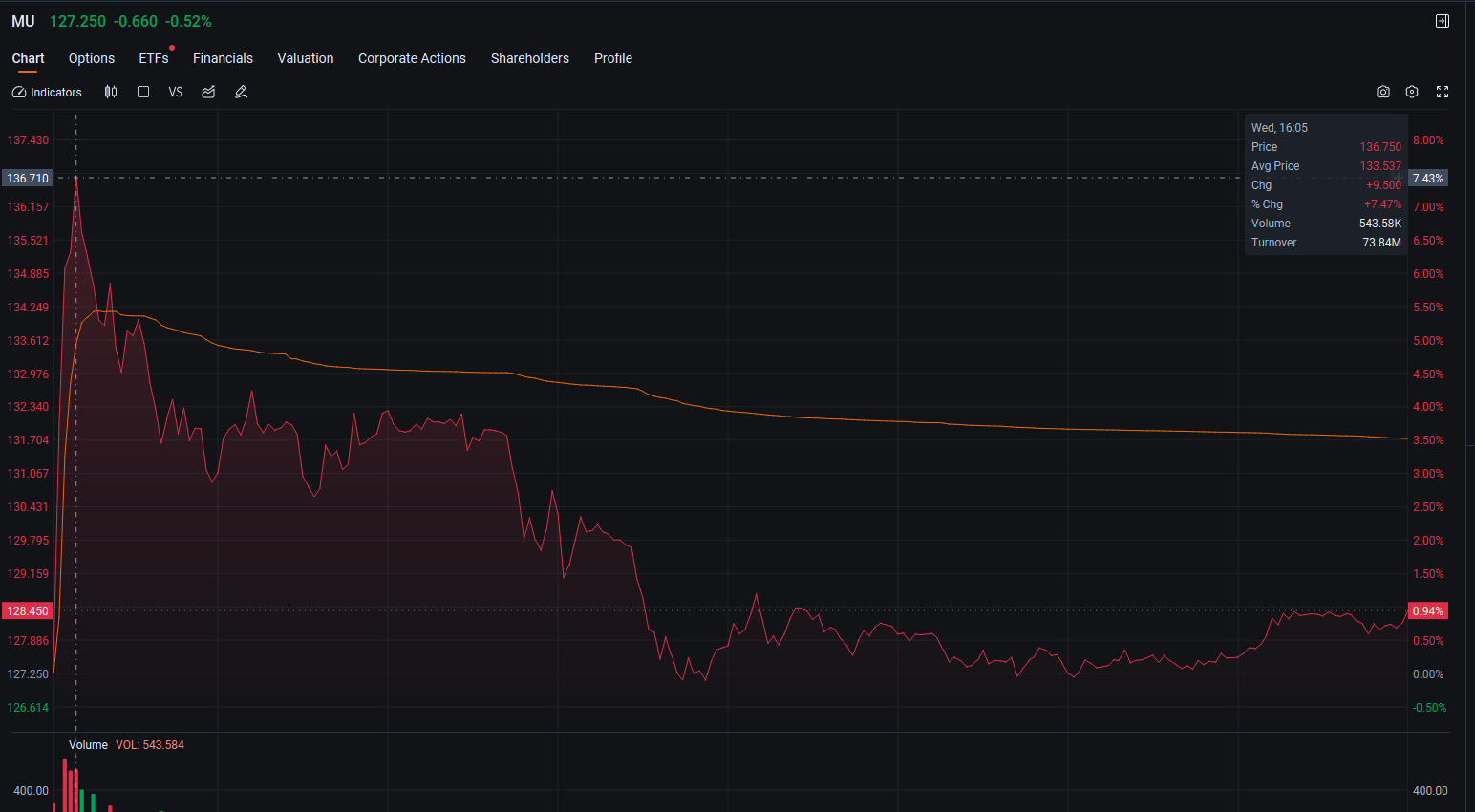Open the chart type candlestick icon
The width and height of the screenshot is (1475, 812).
coord(111,92)
